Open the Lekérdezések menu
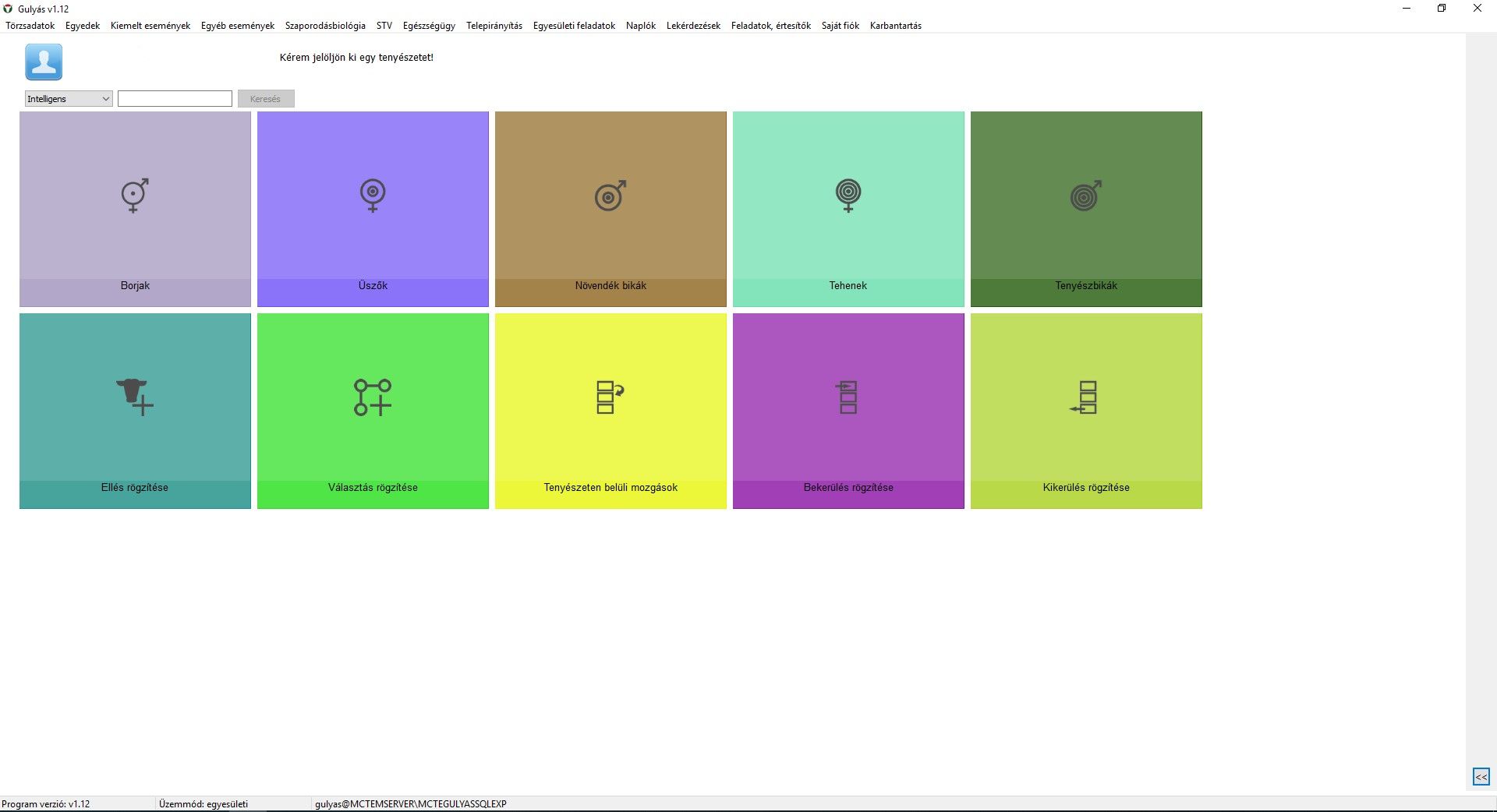 (x=693, y=26)
